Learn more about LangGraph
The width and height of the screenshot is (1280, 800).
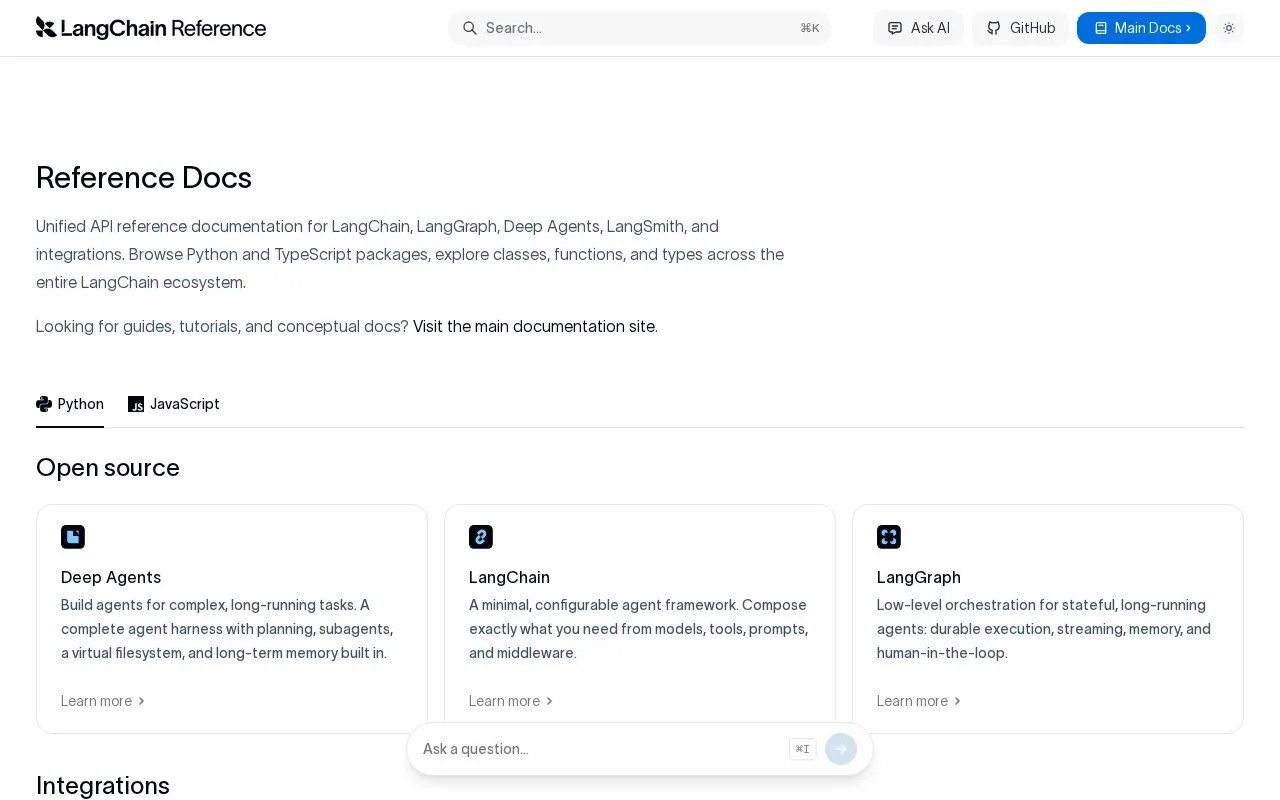tap(919, 701)
